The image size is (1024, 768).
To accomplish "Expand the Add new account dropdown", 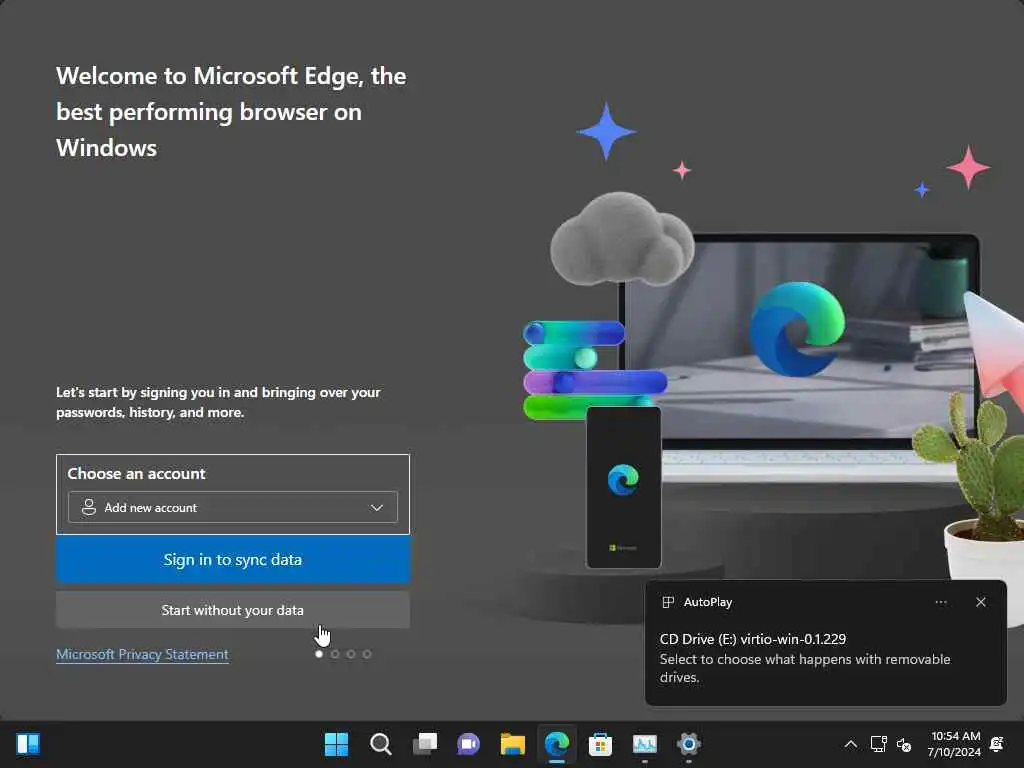I will (x=233, y=507).
